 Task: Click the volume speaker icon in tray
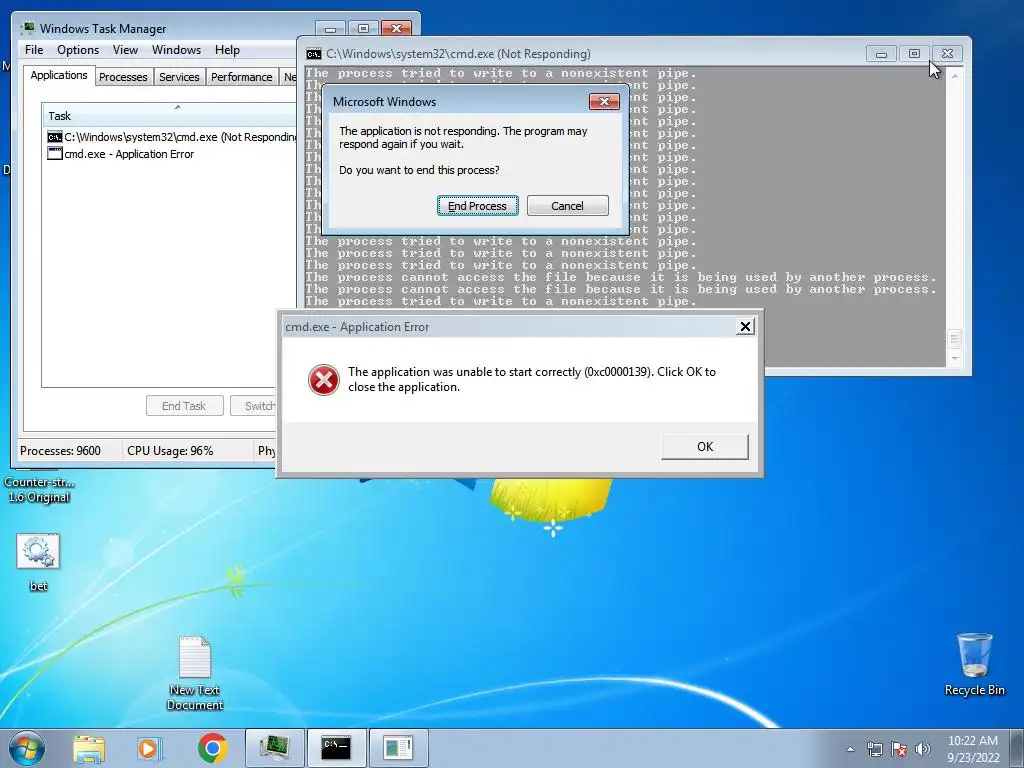pyautogui.click(x=923, y=749)
